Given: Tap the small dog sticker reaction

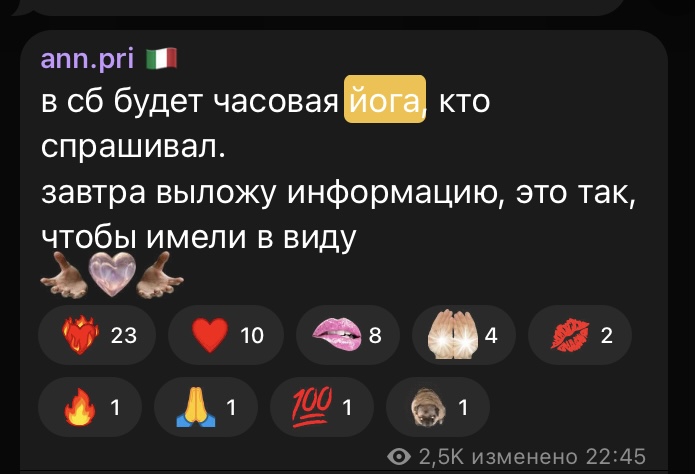Looking at the screenshot, I should (438, 407).
